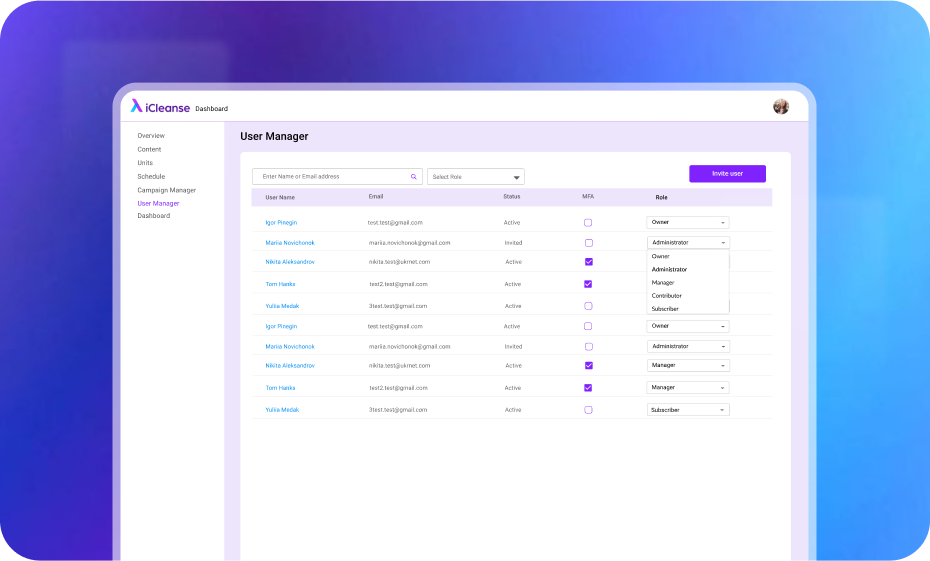Click the search magnifier icon
The width and height of the screenshot is (930, 561).
tap(413, 177)
